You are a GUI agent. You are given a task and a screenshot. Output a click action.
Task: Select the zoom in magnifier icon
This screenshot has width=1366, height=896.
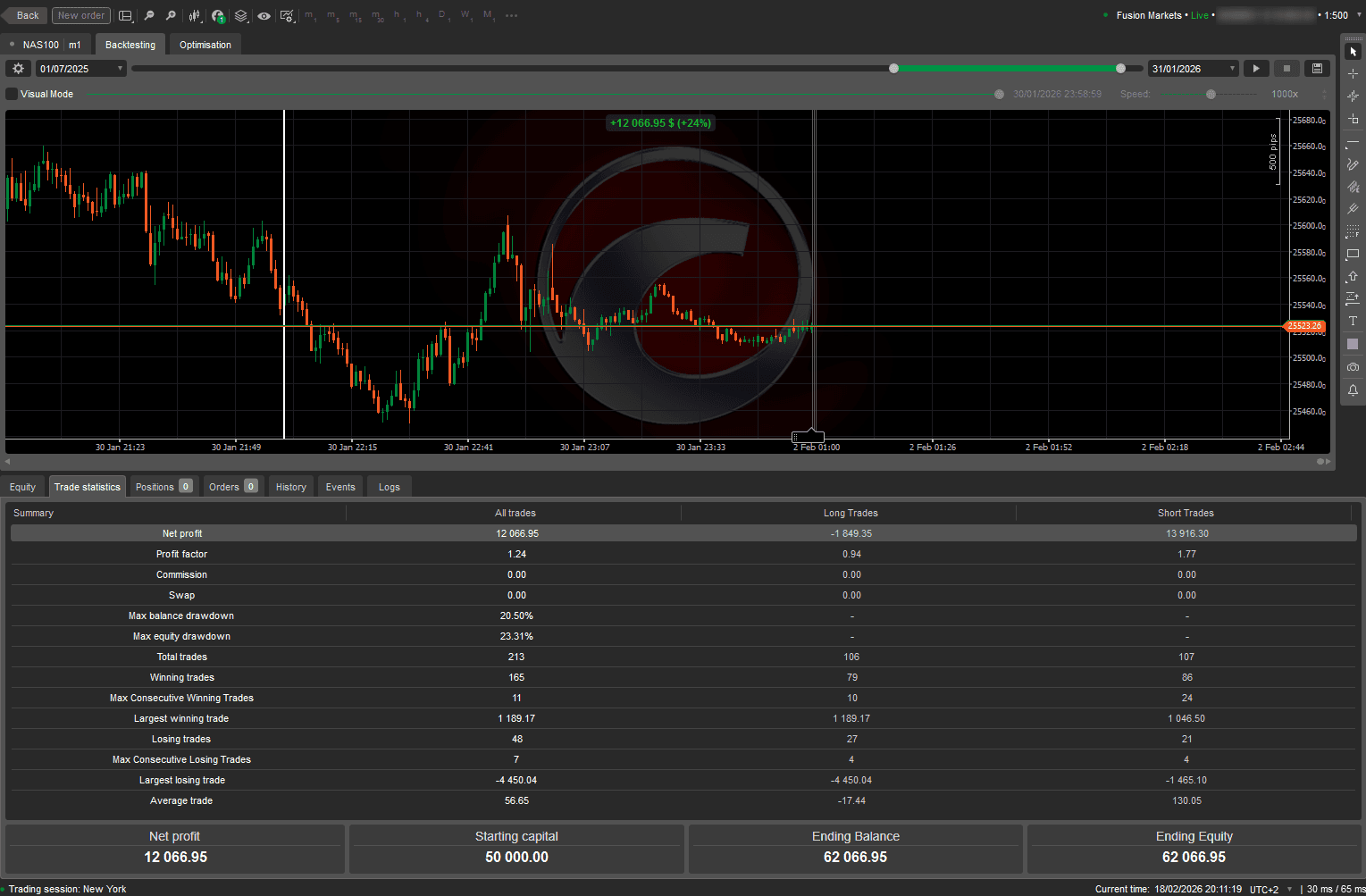tap(171, 15)
